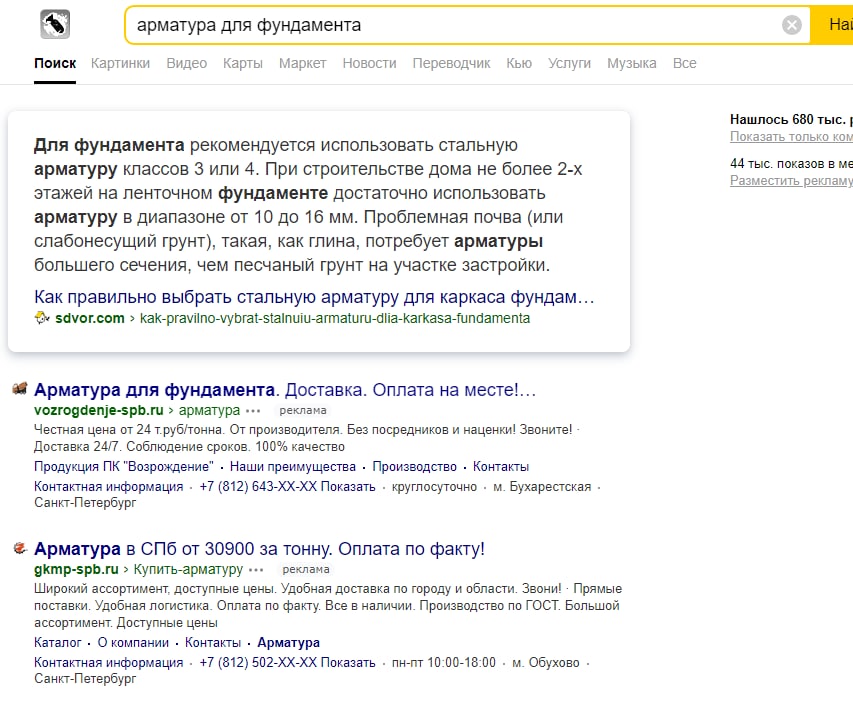Click the hours text пн-пт 10:00-18:00
853x715 pixels.
tap(444, 663)
